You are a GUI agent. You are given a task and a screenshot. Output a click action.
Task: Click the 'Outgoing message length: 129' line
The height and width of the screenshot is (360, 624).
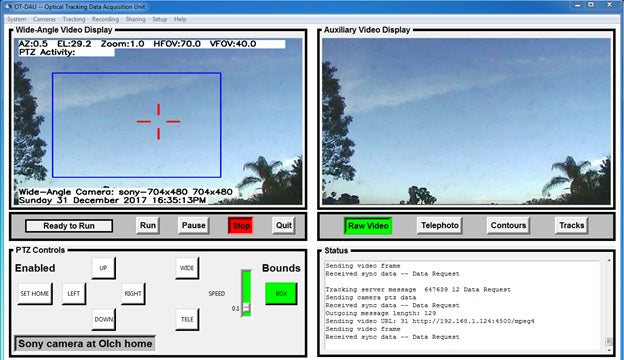tap(380, 313)
